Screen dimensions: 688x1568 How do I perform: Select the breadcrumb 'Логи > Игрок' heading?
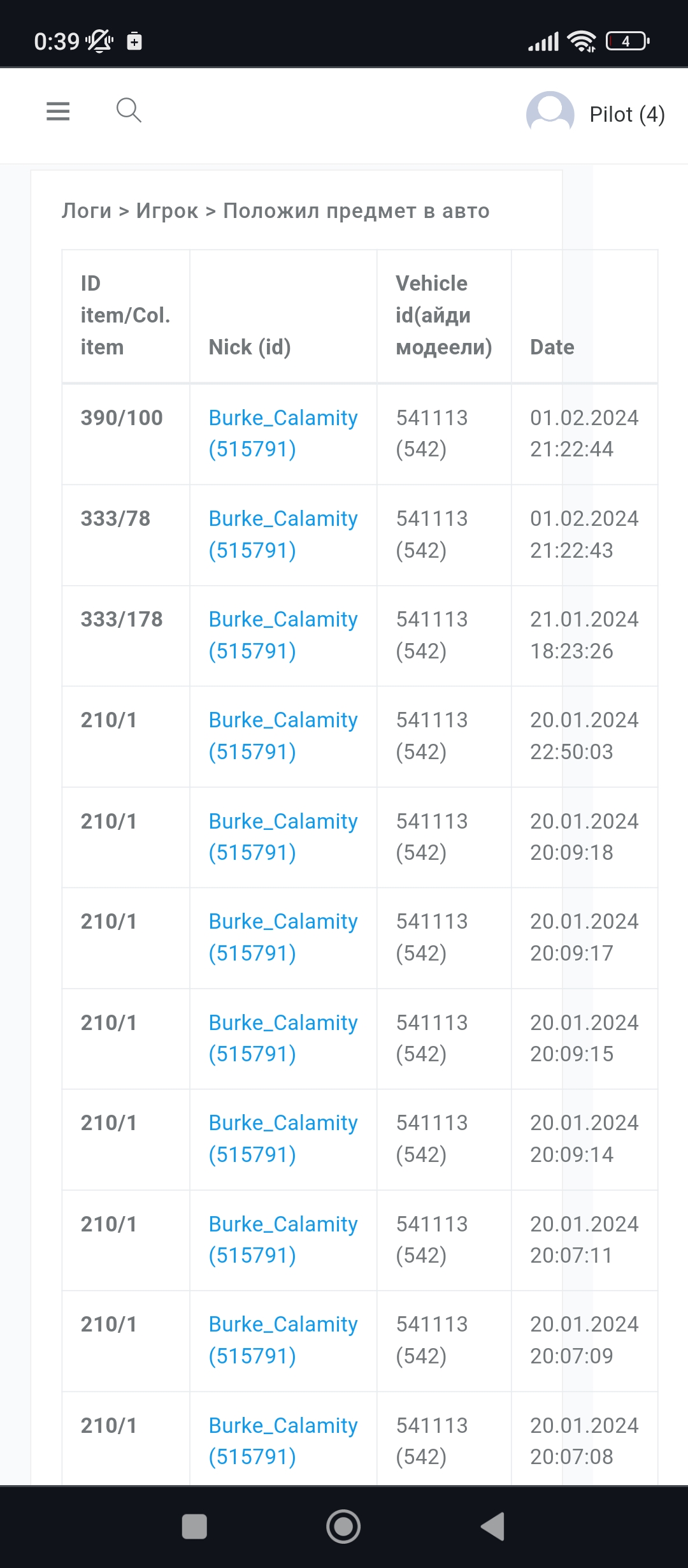(x=275, y=211)
